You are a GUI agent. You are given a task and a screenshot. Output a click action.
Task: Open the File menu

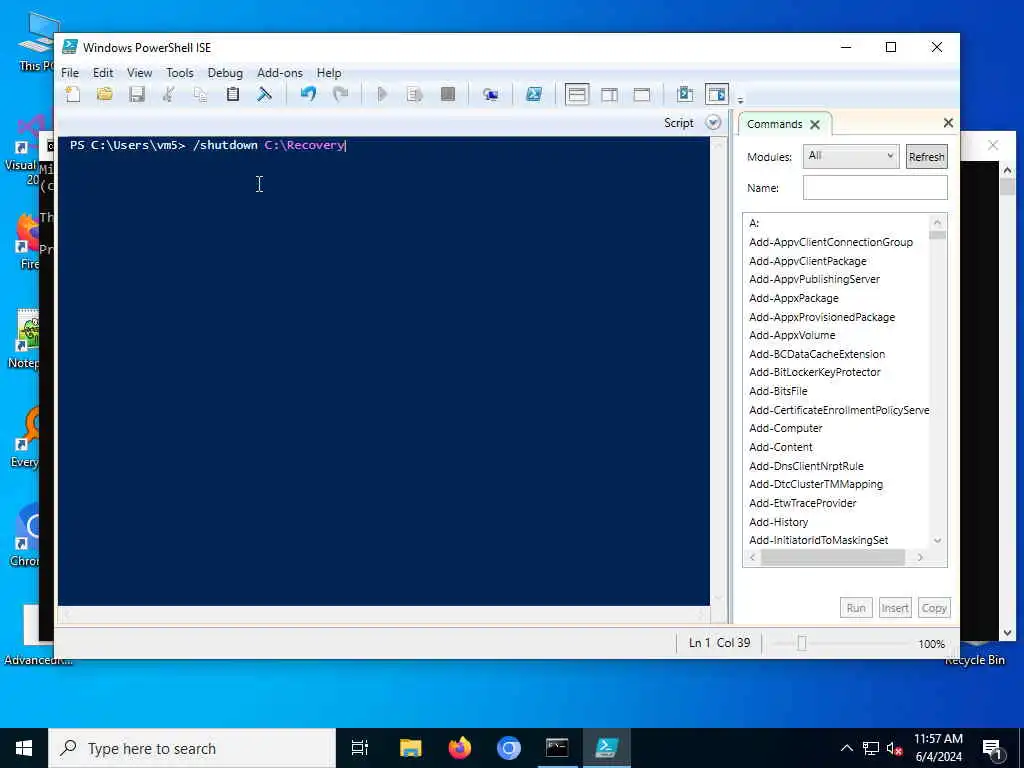(x=70, y=72)
